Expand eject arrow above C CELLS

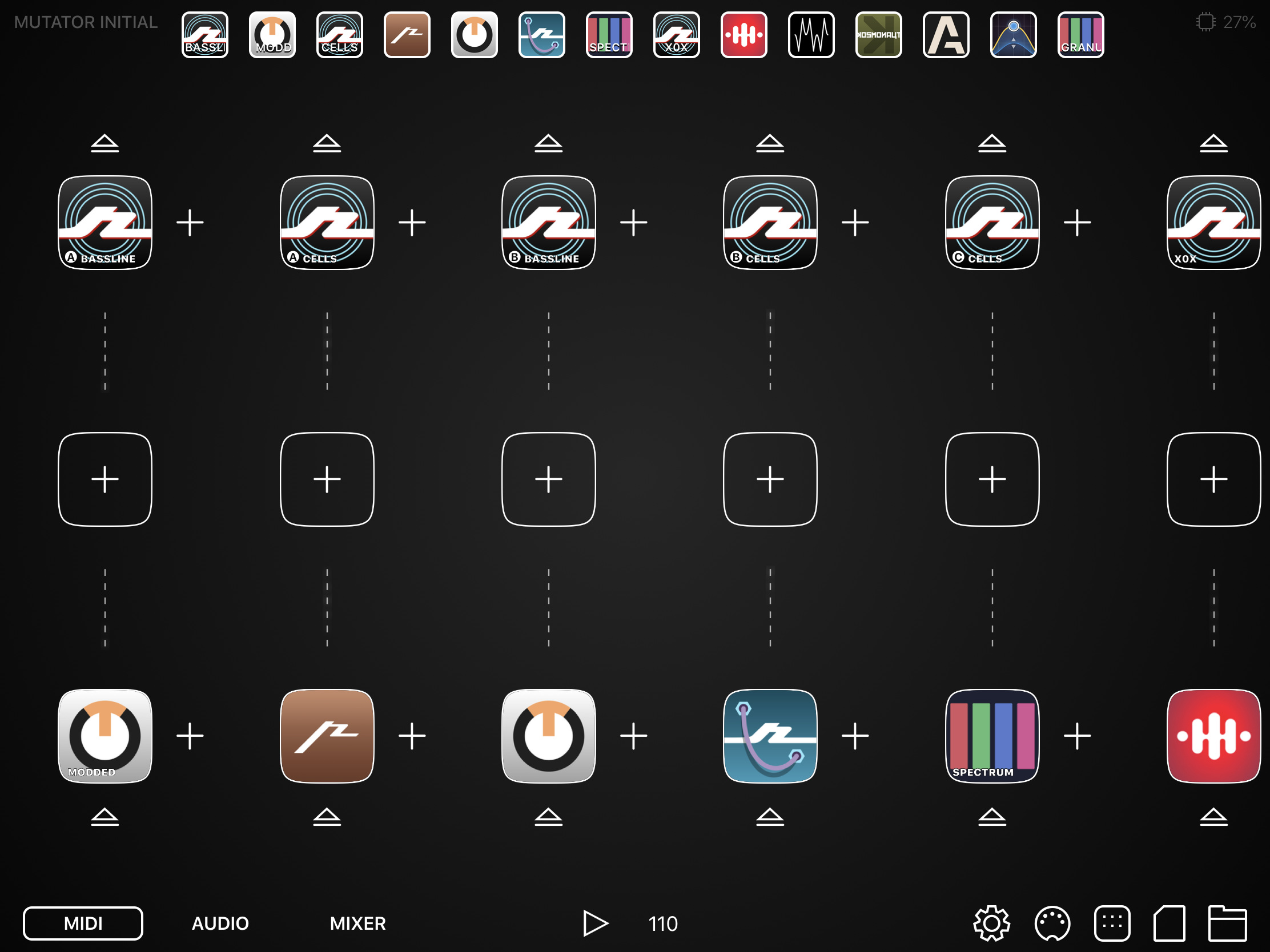click(x=992, y=143)
